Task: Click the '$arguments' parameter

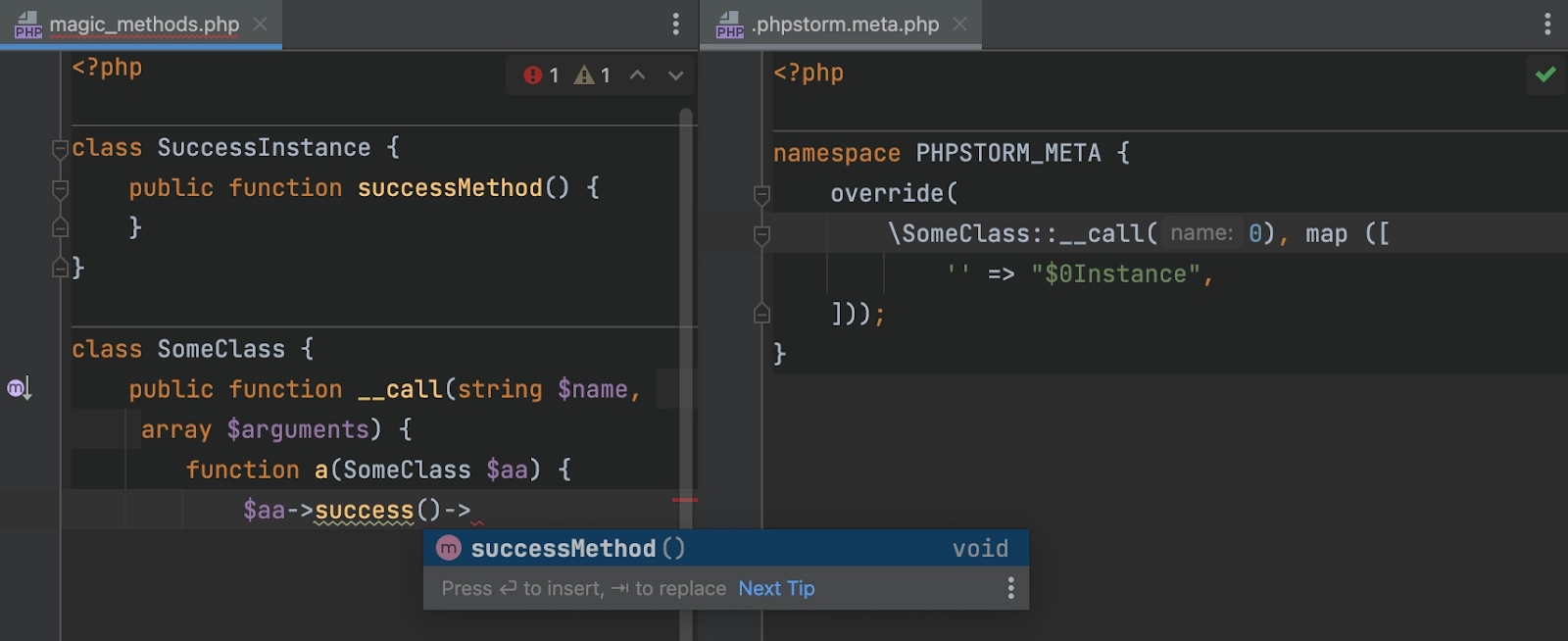Action: pos(298,429)
